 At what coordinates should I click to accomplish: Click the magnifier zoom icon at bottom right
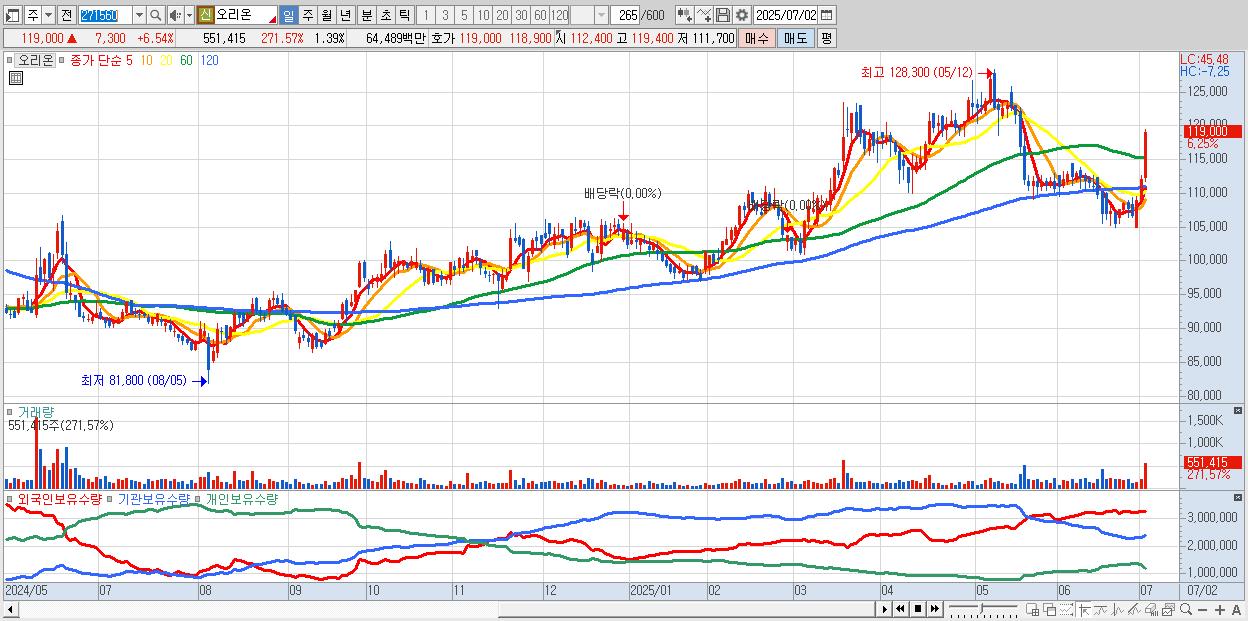pyautogui.click(x=1186, y=609)
